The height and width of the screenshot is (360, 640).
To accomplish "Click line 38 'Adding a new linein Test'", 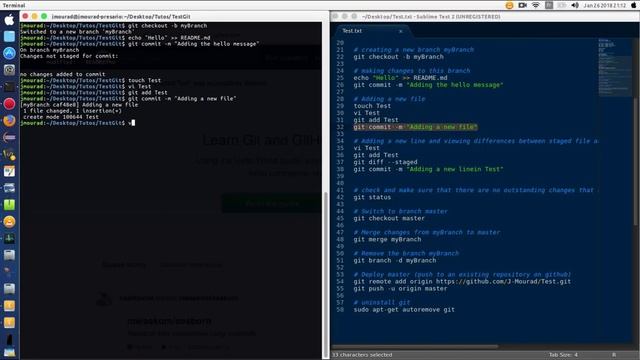I will point(428,169).
